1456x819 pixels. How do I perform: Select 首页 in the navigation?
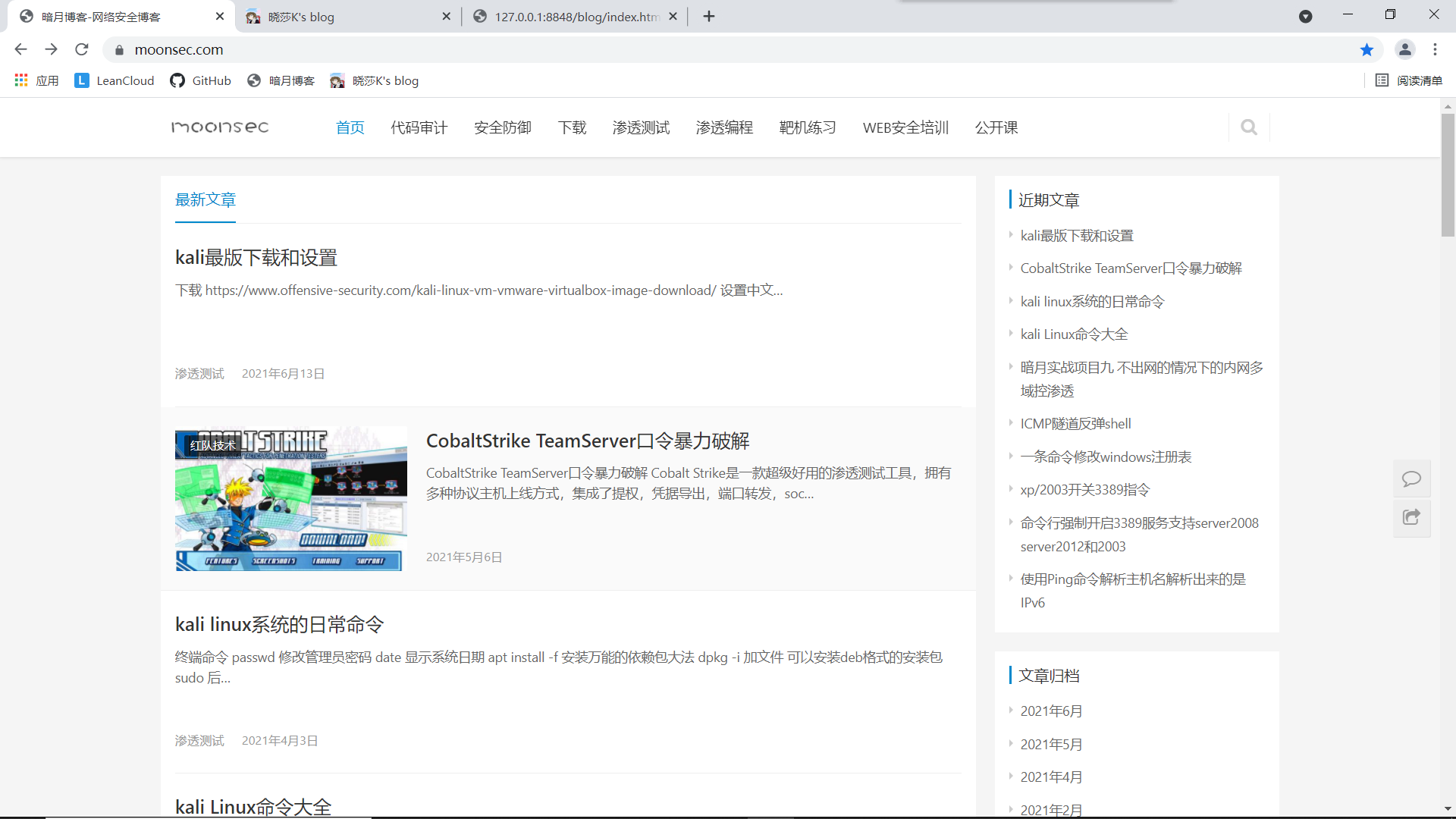pyautogui.click(x=350, y=127)
